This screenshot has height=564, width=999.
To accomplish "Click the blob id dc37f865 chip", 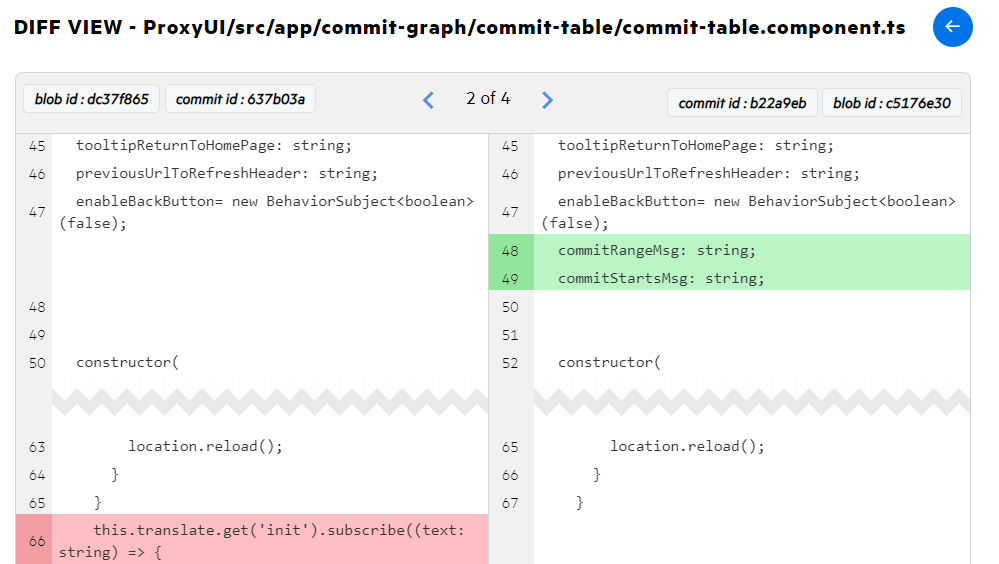I will 91,99.
